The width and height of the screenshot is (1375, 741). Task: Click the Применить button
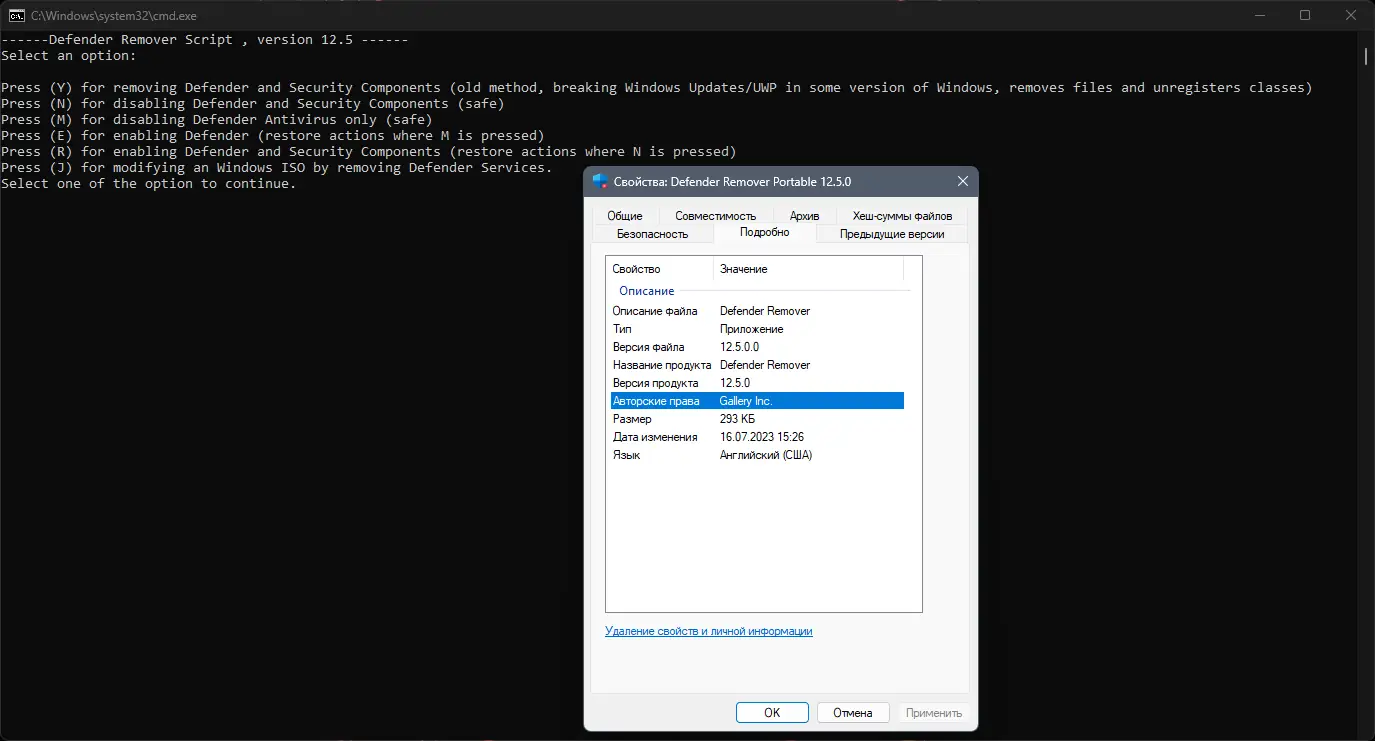tap(934, 713)
